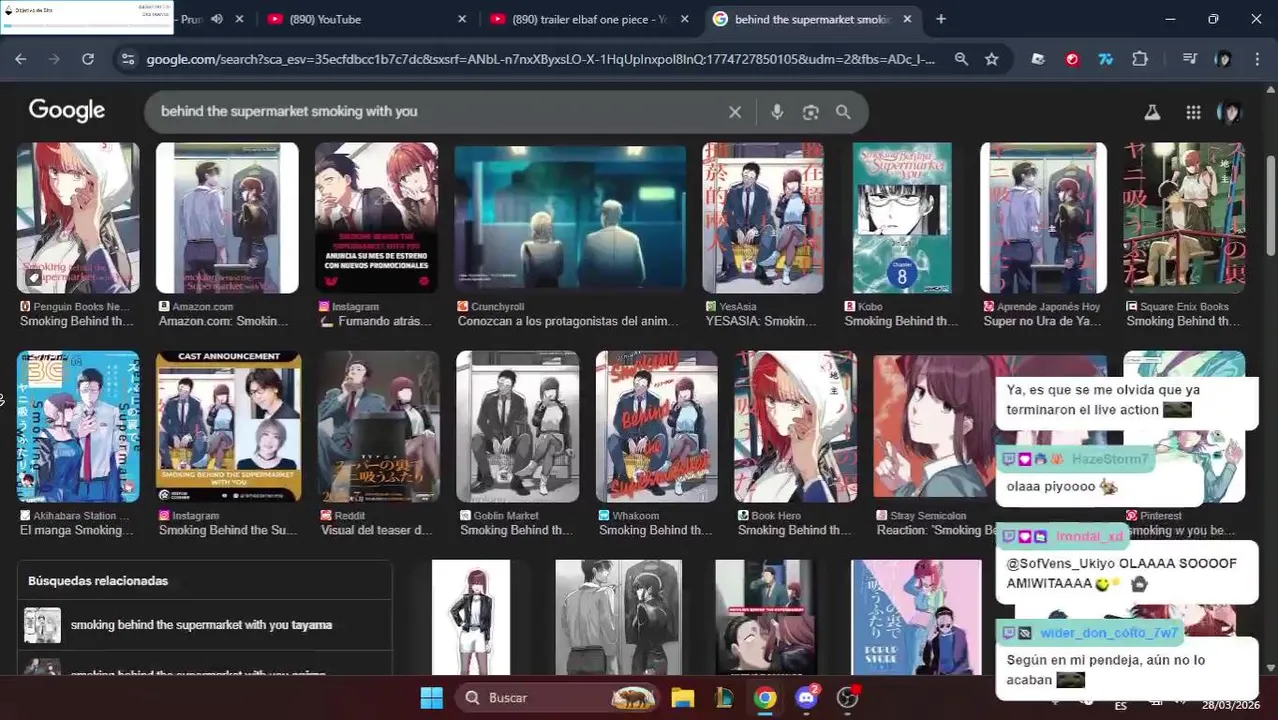Open Penguin Books manga cover result

coord(78,218)
